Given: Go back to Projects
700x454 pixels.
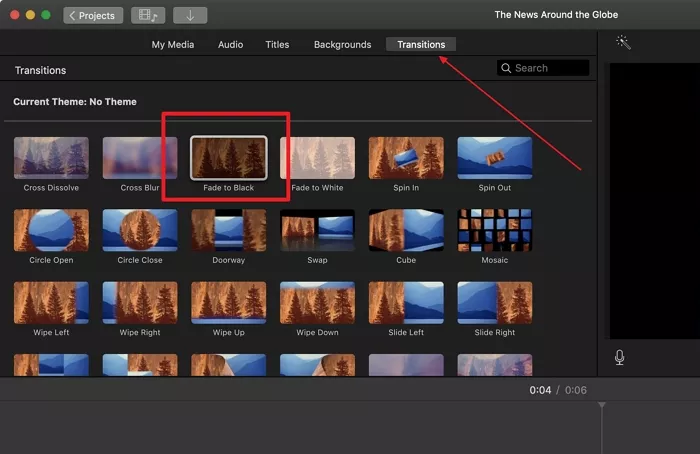Looking at the screenshot, I should (93, 16).
